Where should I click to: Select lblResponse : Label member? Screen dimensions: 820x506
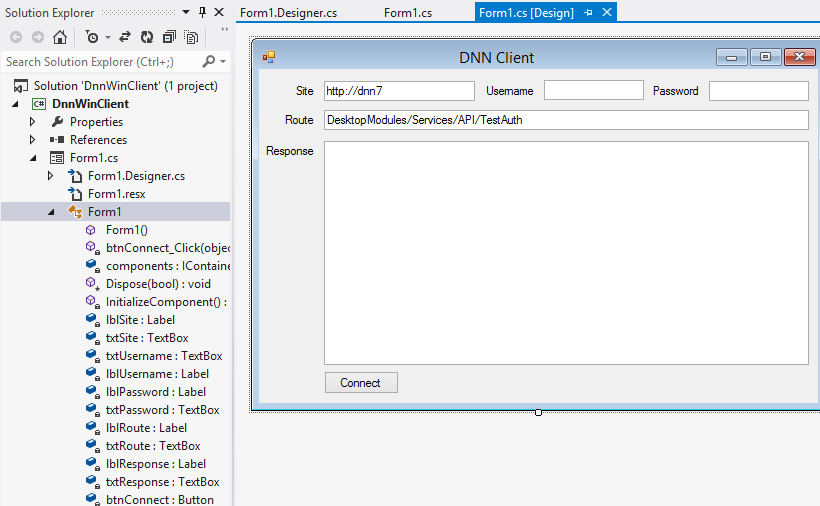156,464
